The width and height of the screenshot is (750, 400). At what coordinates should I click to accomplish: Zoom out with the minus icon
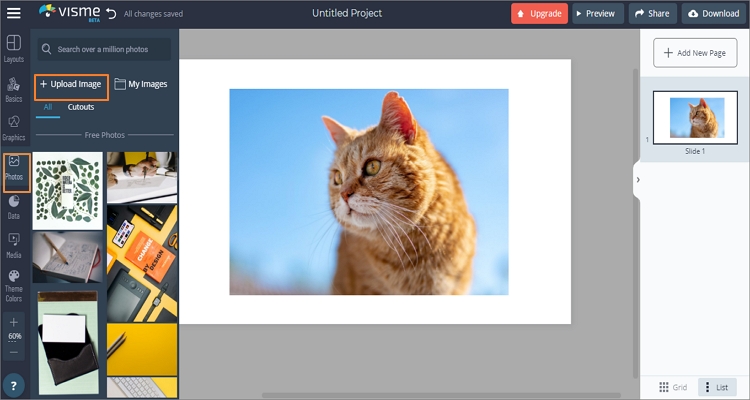[14, 353]
